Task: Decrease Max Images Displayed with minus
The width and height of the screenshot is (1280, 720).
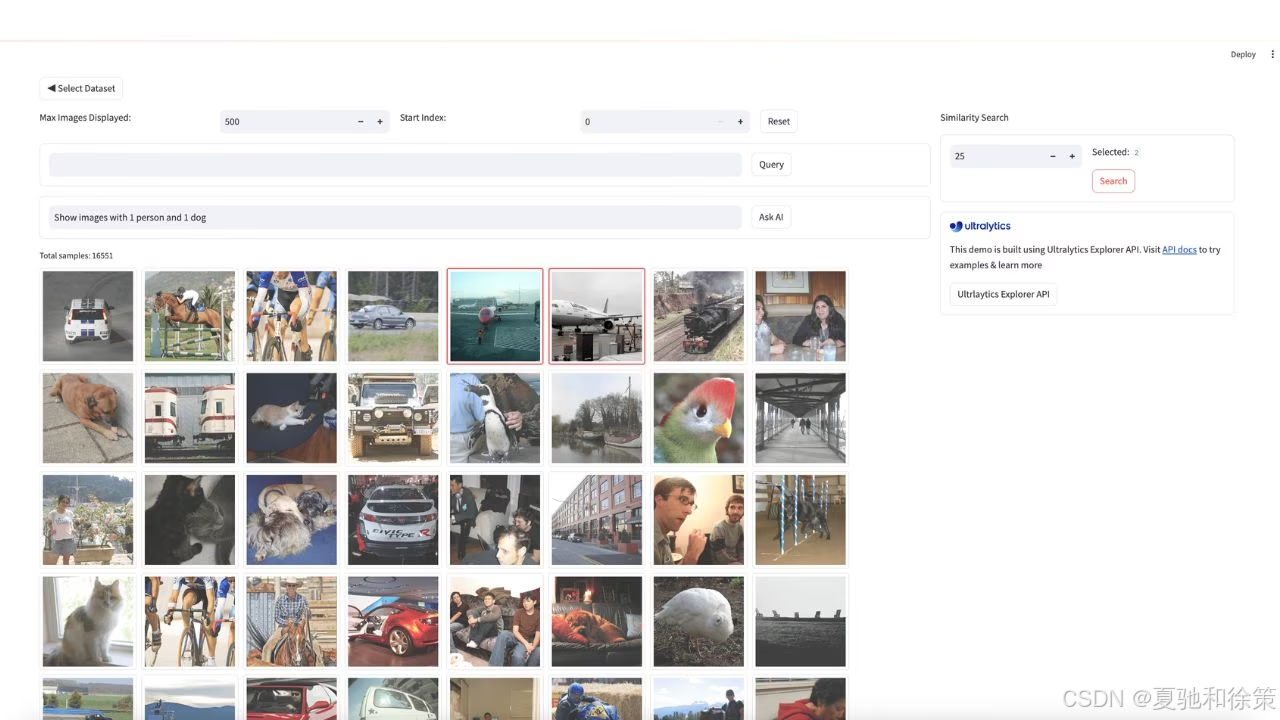Action: tap(360, 121)
